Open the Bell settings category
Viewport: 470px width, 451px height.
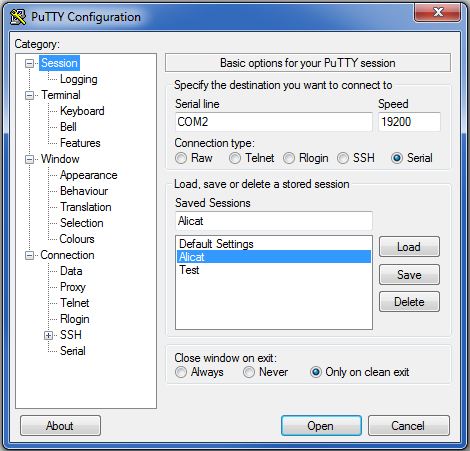tap(68, 127)
